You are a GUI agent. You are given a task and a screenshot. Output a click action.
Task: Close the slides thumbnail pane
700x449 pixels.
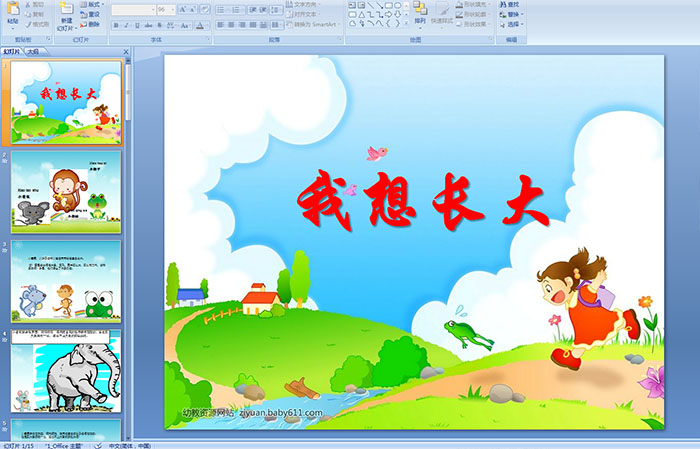126,52
